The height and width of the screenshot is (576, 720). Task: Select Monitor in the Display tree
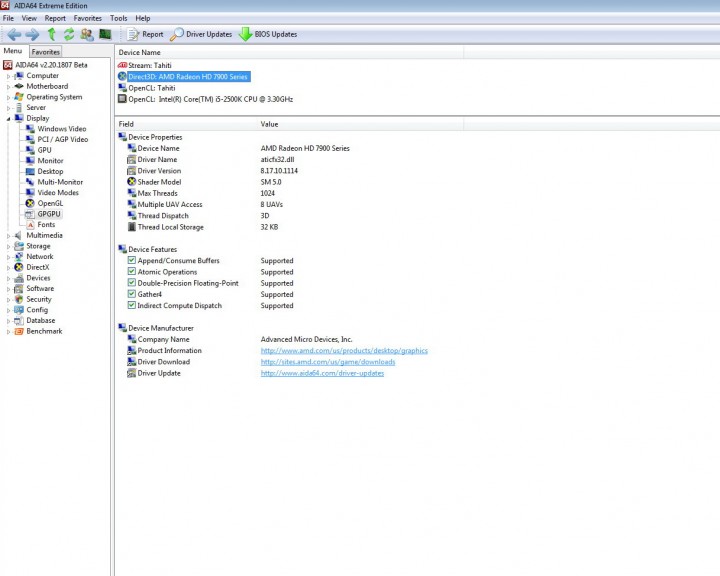pos(50,160)
